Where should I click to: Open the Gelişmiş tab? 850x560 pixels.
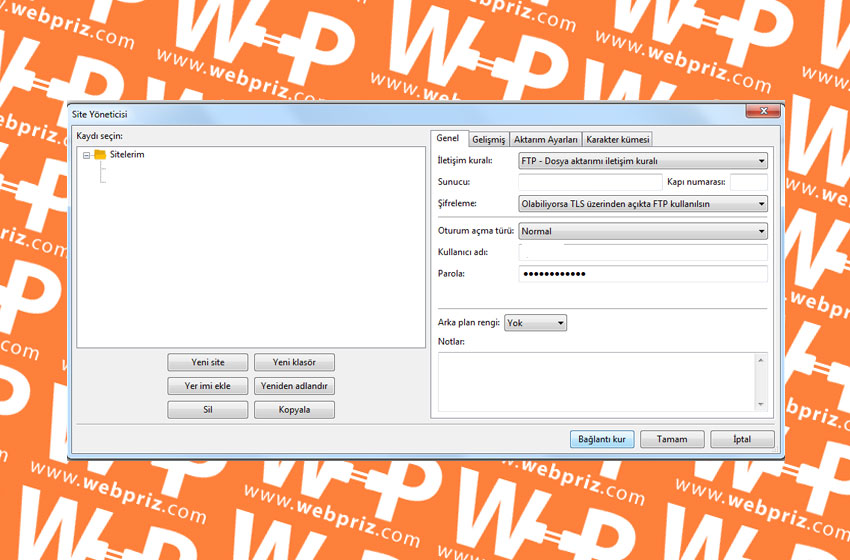click(x=488, y=139)
